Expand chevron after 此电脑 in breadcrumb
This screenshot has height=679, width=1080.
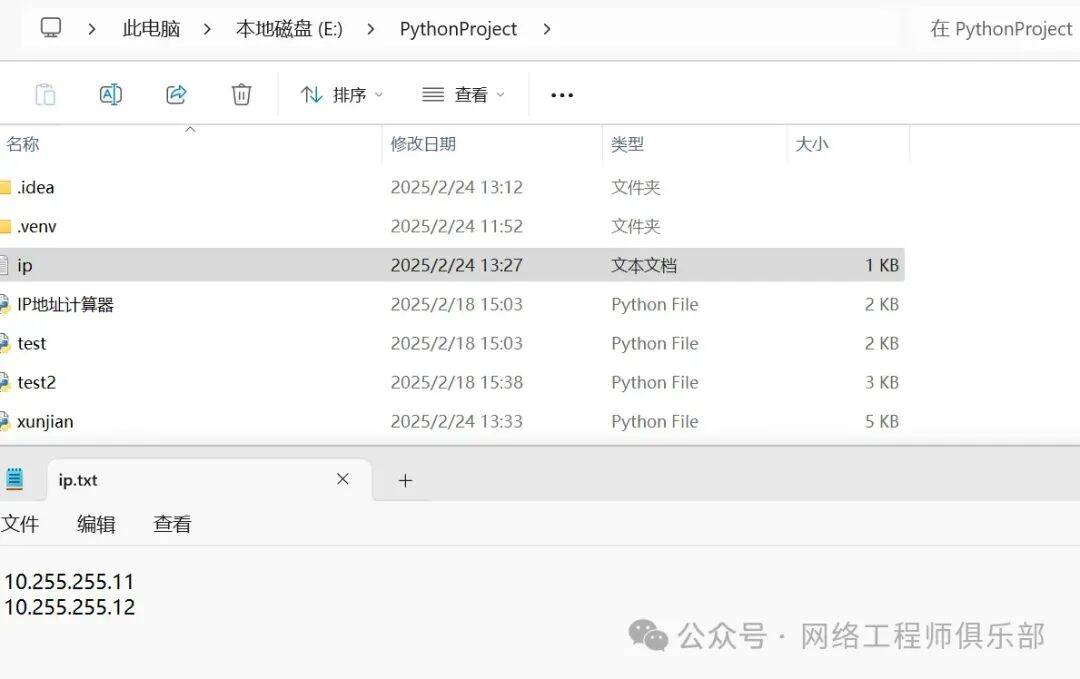pyautogui.click(x=207, y=29)
